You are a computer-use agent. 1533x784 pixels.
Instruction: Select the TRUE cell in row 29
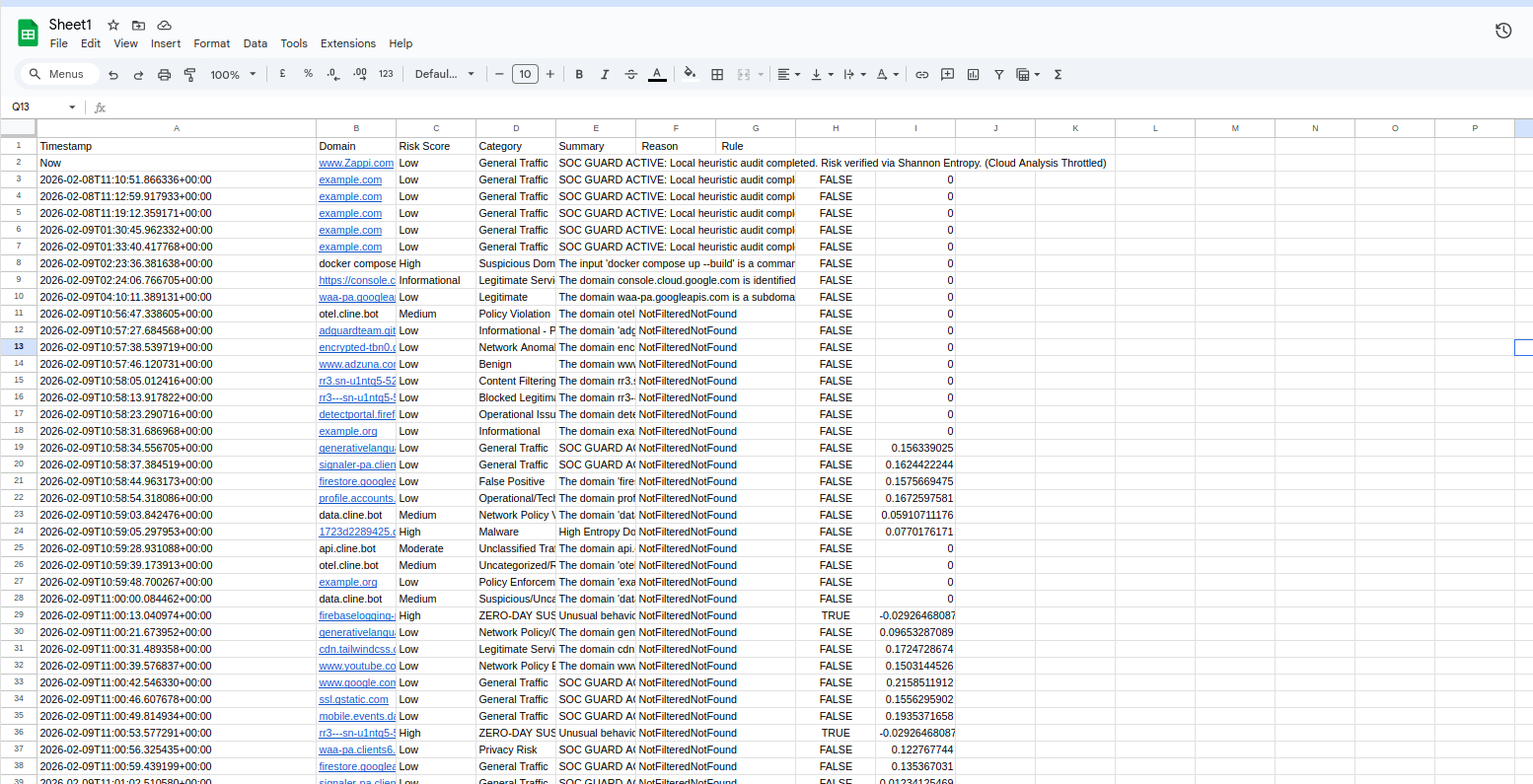click(x=836, y=615)
